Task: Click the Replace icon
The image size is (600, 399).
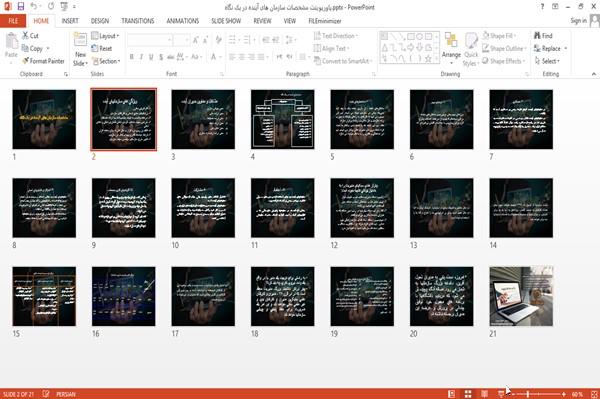Action: [538, 49]
